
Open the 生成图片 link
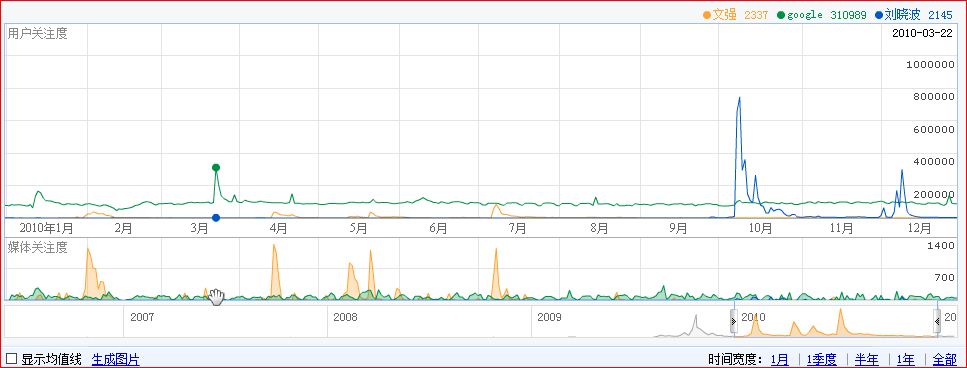pyautogui.click(x=116, y=359)
